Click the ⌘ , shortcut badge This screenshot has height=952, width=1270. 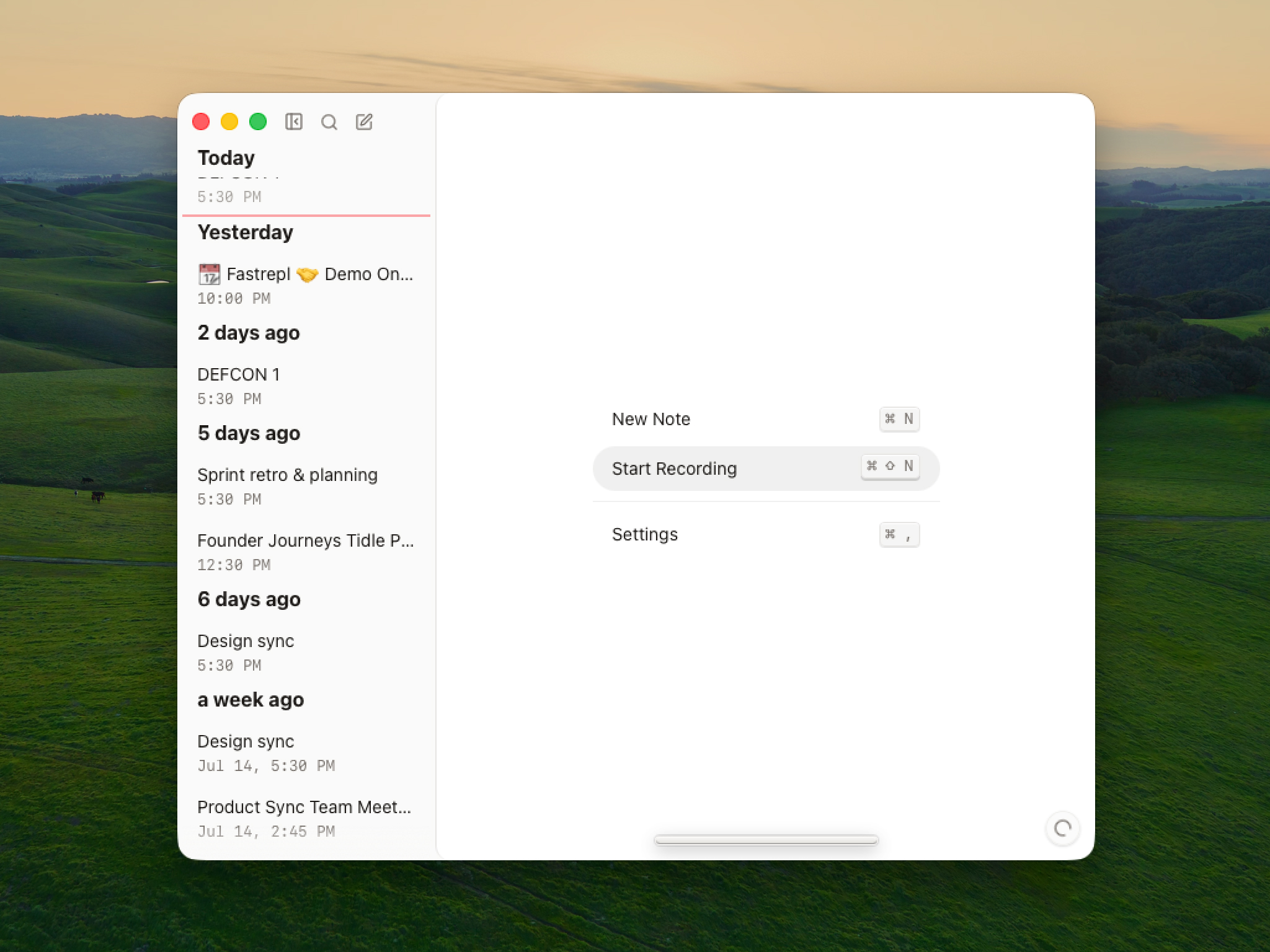(x=899, y=534)
